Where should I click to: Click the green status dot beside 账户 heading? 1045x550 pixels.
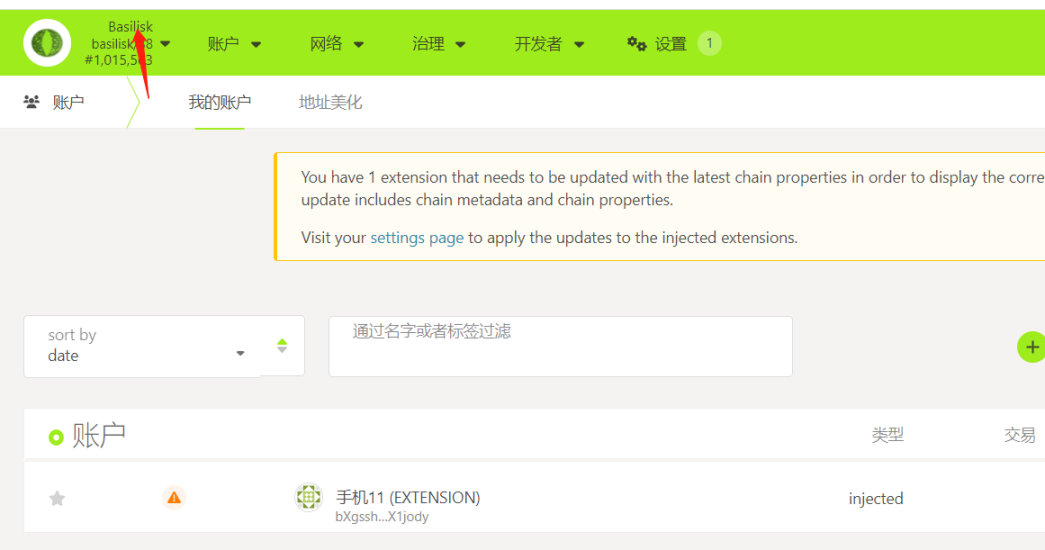56,437
